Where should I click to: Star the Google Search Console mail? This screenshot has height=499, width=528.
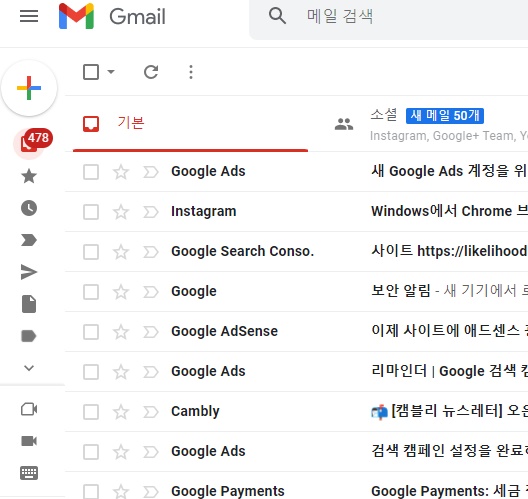121,252
